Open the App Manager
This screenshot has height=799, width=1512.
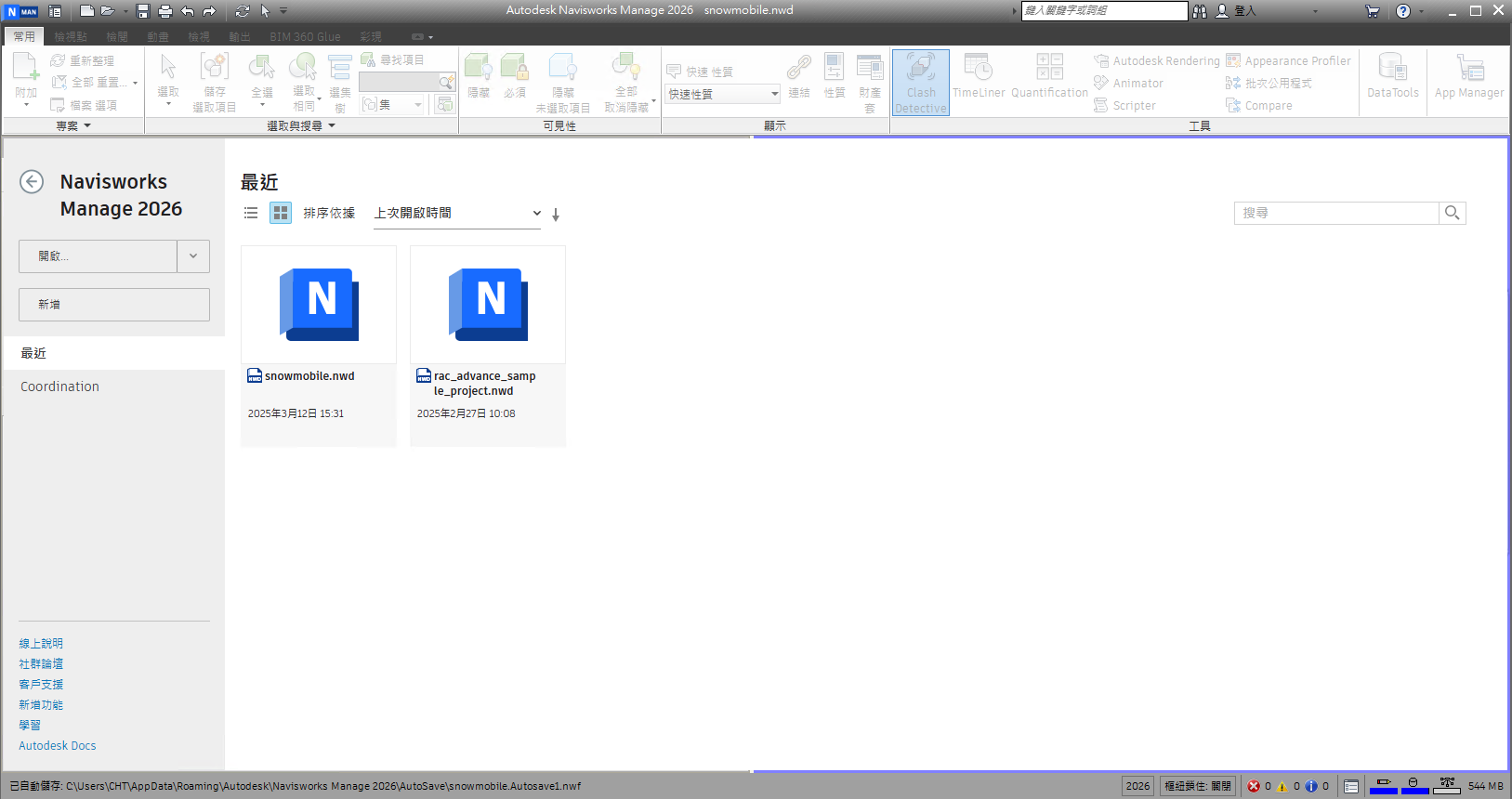tap(1469, 76)
